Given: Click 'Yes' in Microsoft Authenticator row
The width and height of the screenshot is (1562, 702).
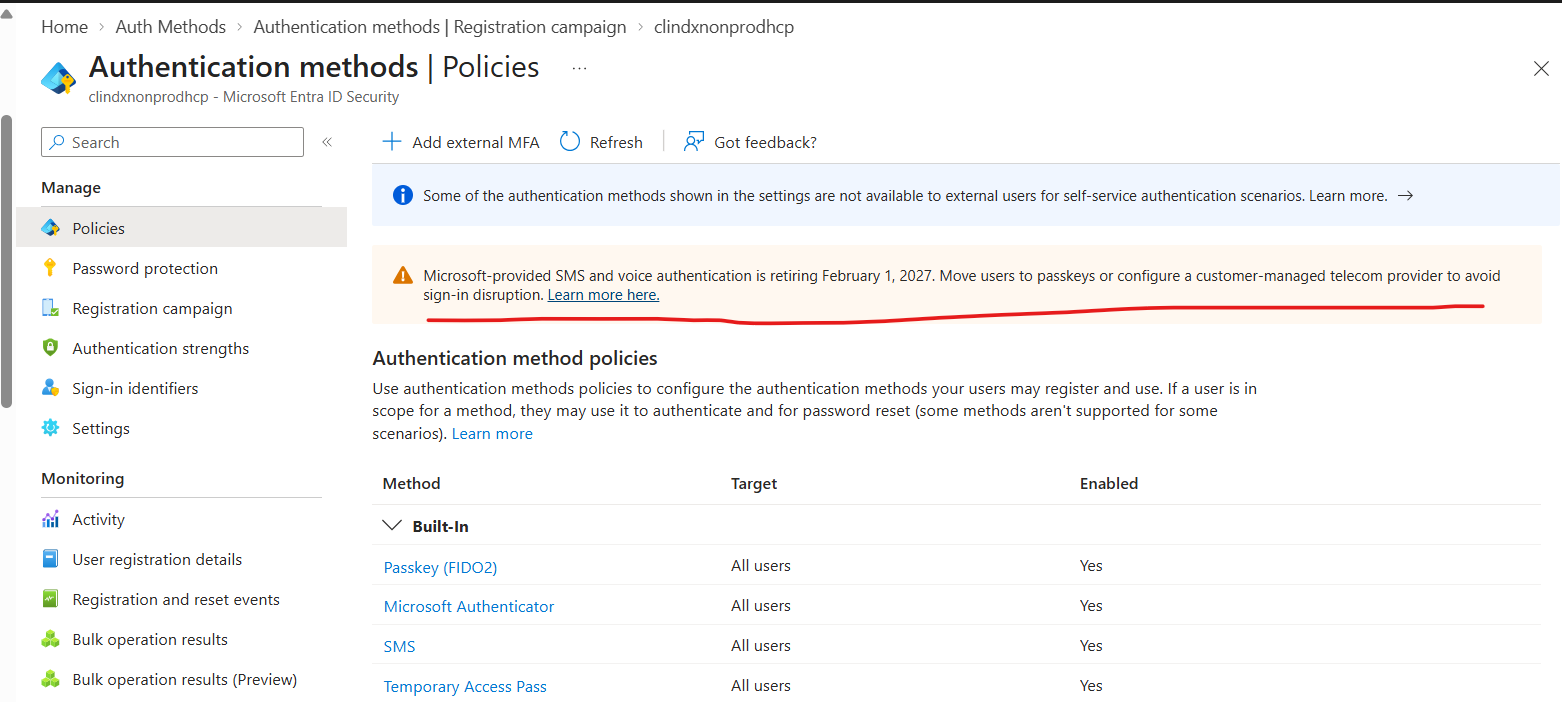Looking at the screenshot, I should [x=1091, y=605].
